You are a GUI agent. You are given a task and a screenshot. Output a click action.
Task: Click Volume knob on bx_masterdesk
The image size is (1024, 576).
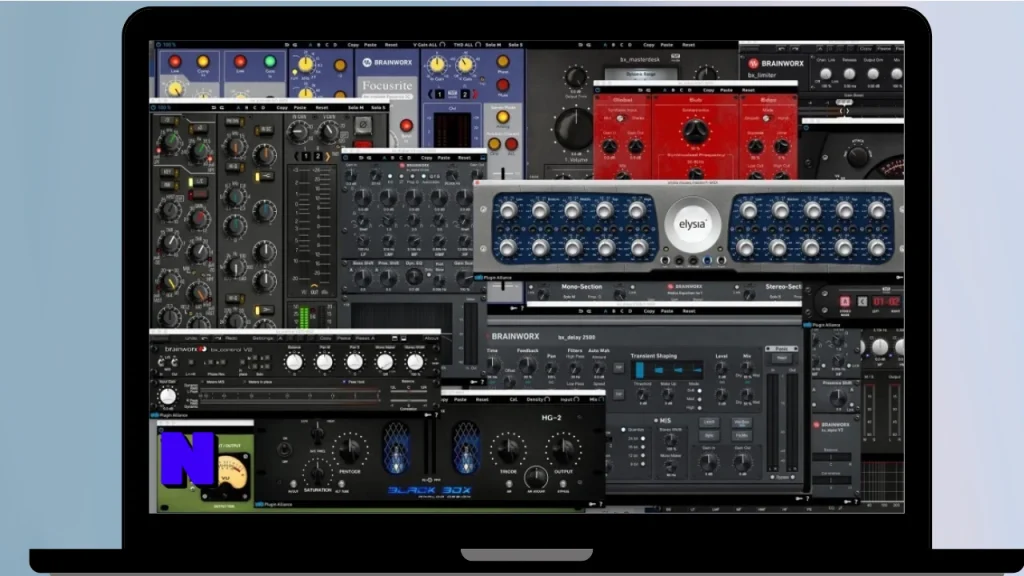pyautogui.click(x=575, y=127)
